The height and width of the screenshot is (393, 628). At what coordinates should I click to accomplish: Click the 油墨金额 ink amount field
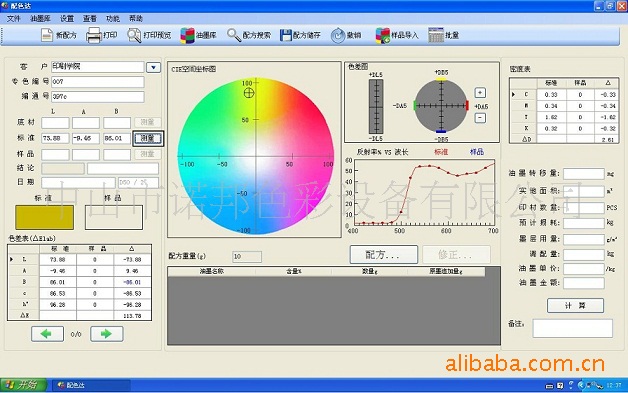[584, 283]
